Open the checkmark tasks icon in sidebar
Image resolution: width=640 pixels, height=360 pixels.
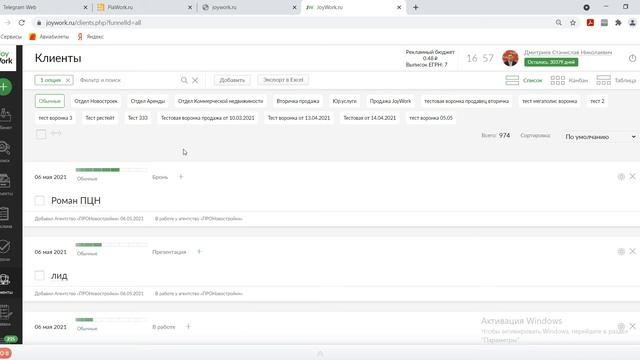click(5, 247)
